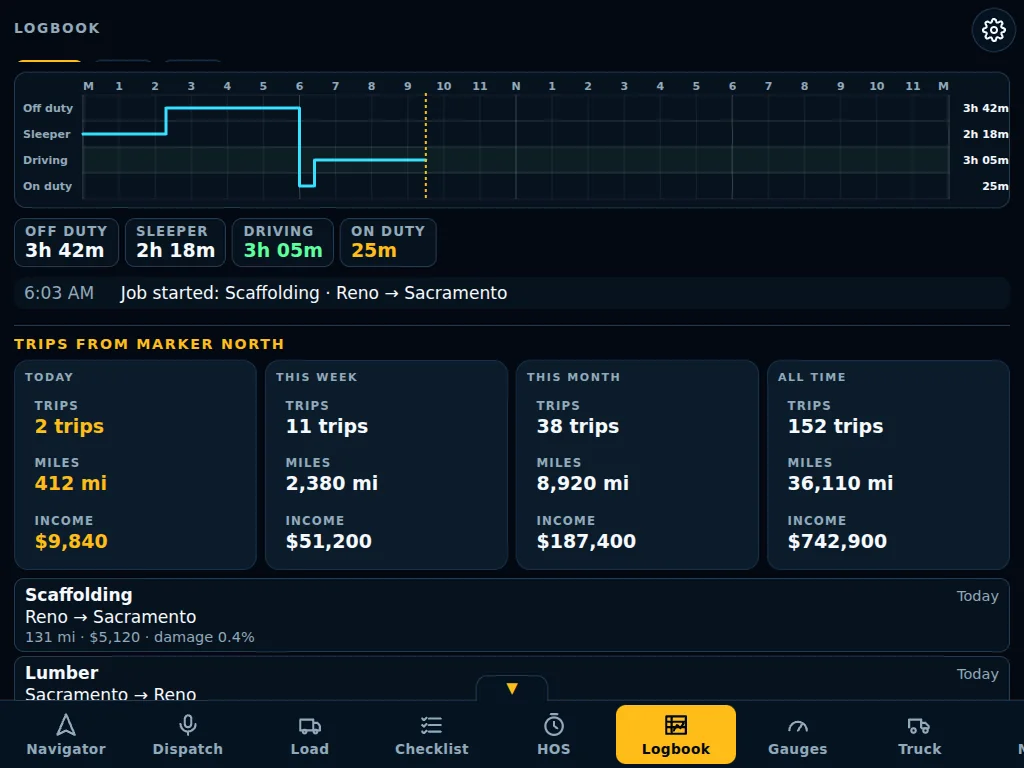Select the All Time trips stats card
Screen dimensions: 1024x768
[888, 464]
